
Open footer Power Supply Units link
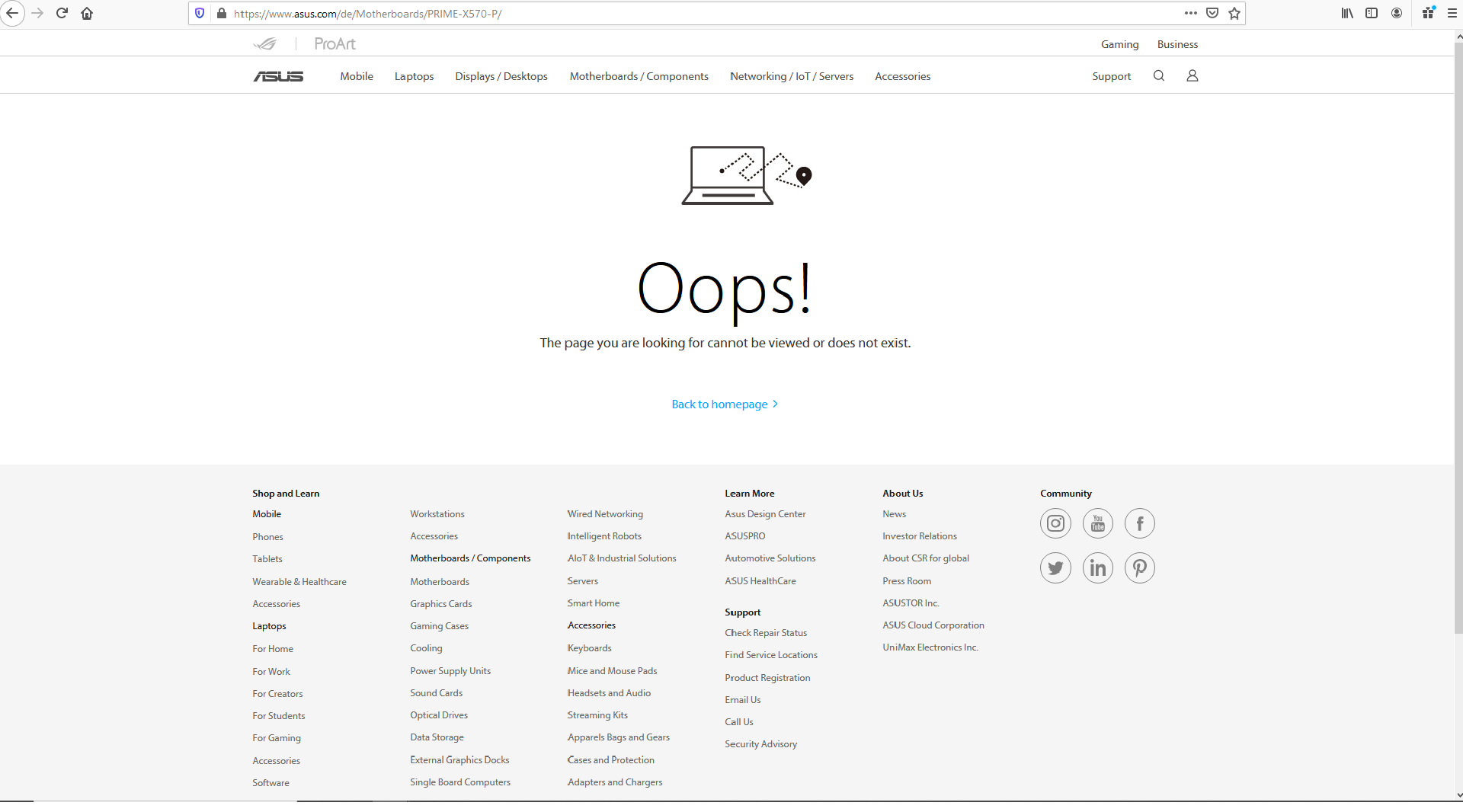[x=450, y=670]
